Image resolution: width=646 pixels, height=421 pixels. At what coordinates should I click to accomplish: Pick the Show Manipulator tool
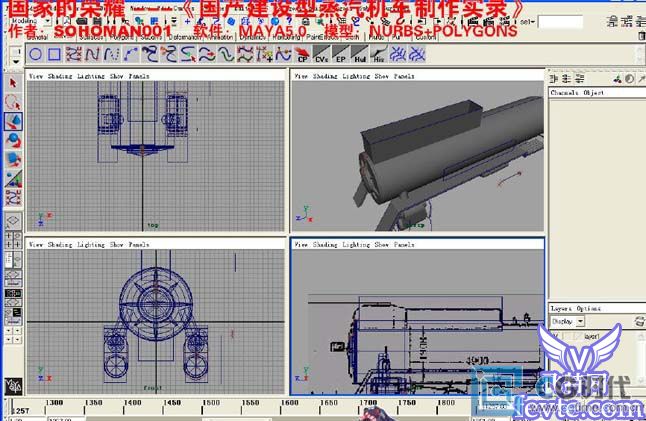pyautogui.click(x=13, y=179)
